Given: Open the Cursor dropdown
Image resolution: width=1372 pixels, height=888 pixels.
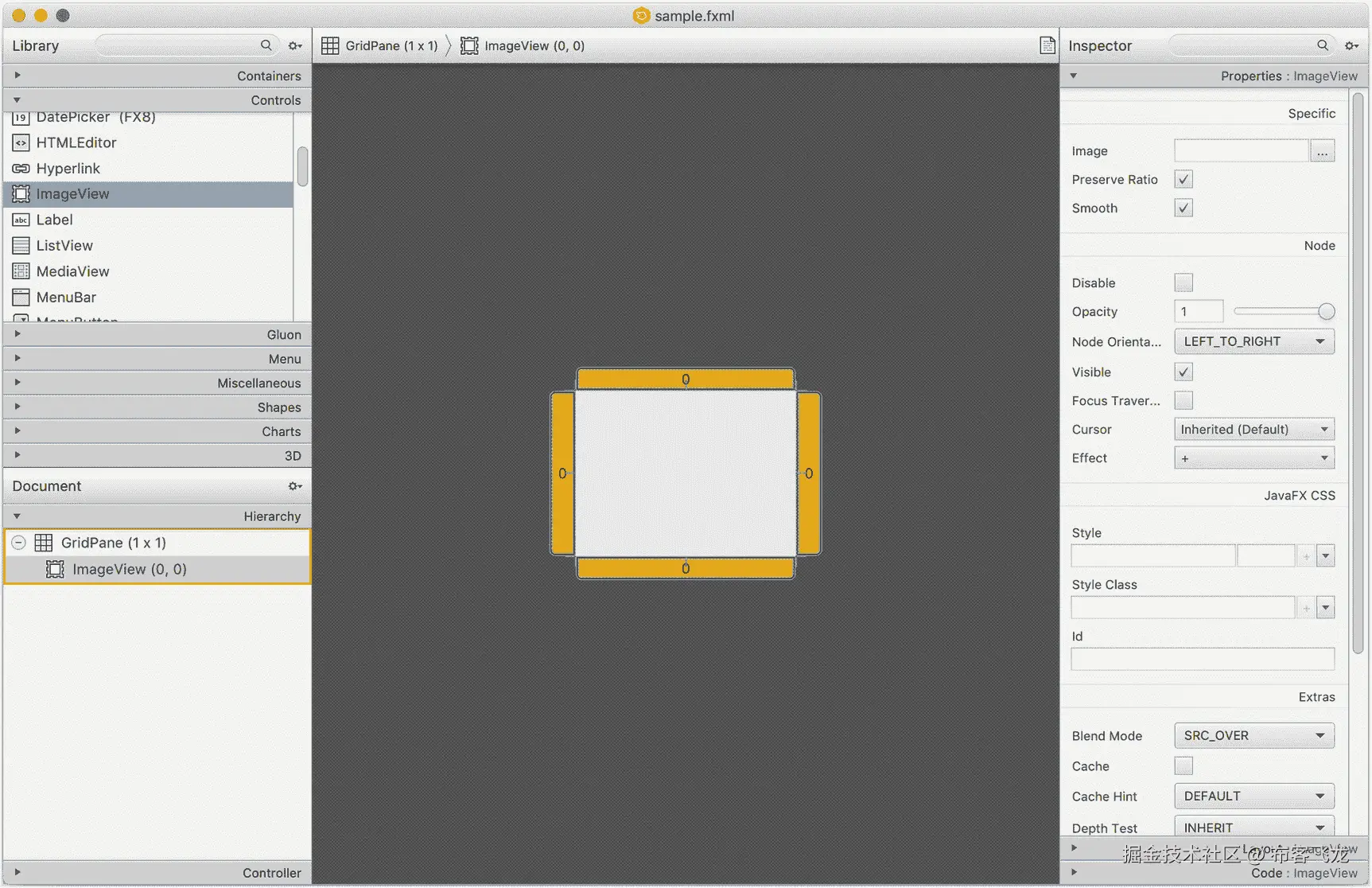Looking at the screenshot, I should click(1254, 430).
